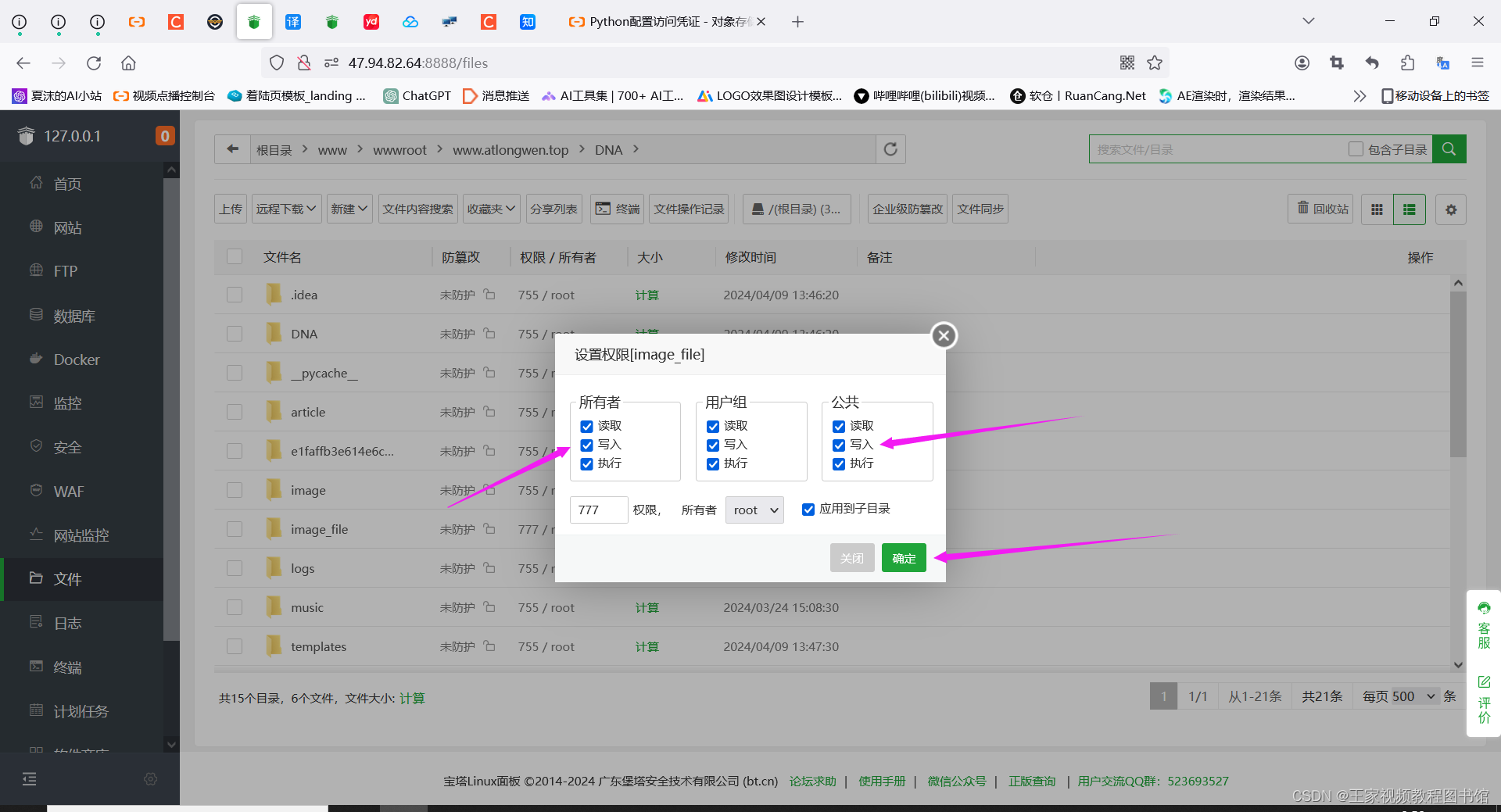Click the 777 permission input field
This screenshot has height=812, width=1501.
(x=598, y=510)
